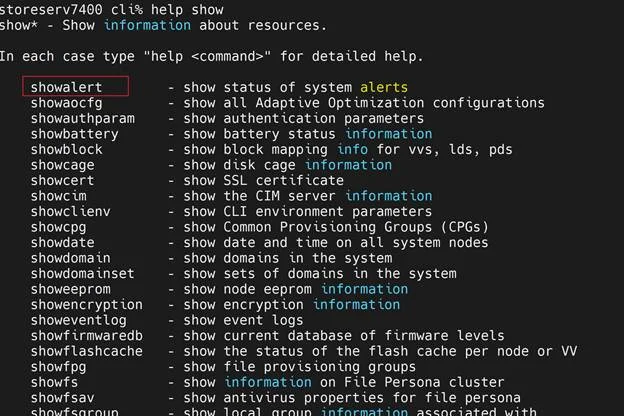Click the showclienv command text
624x416 pixels.
tap(70, 212)
